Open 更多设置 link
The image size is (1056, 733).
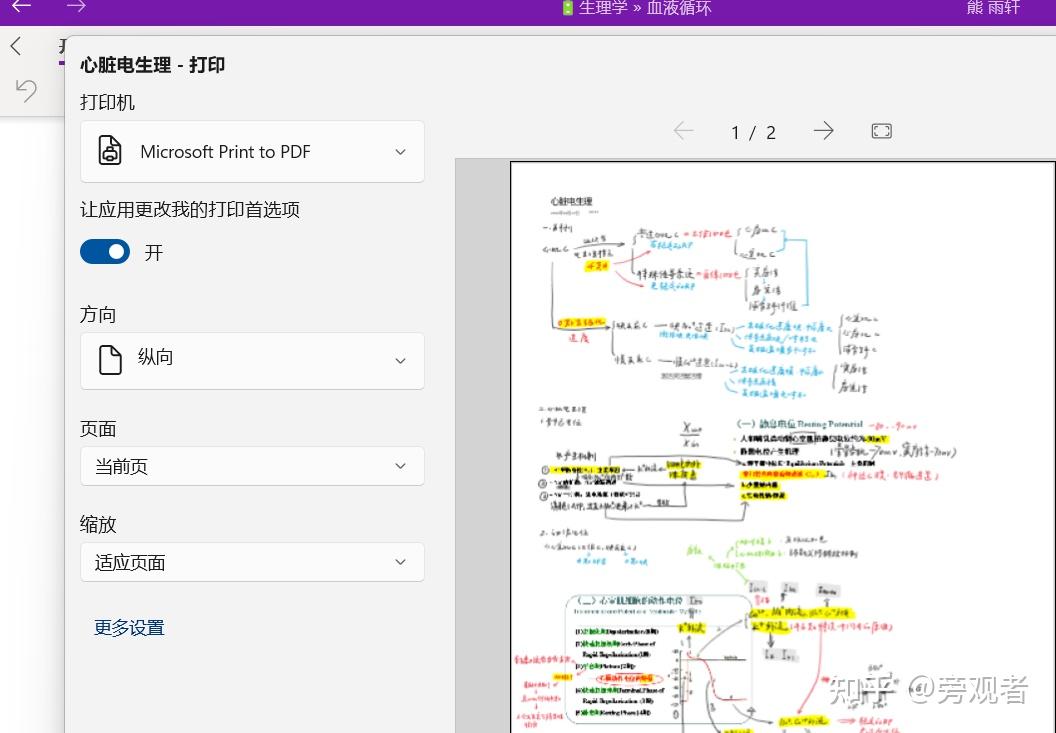pyautogui.click(x=129, y=627)
